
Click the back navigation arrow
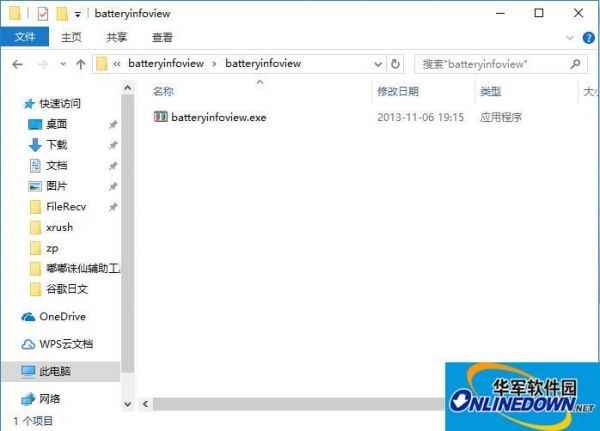pos(17,63)
